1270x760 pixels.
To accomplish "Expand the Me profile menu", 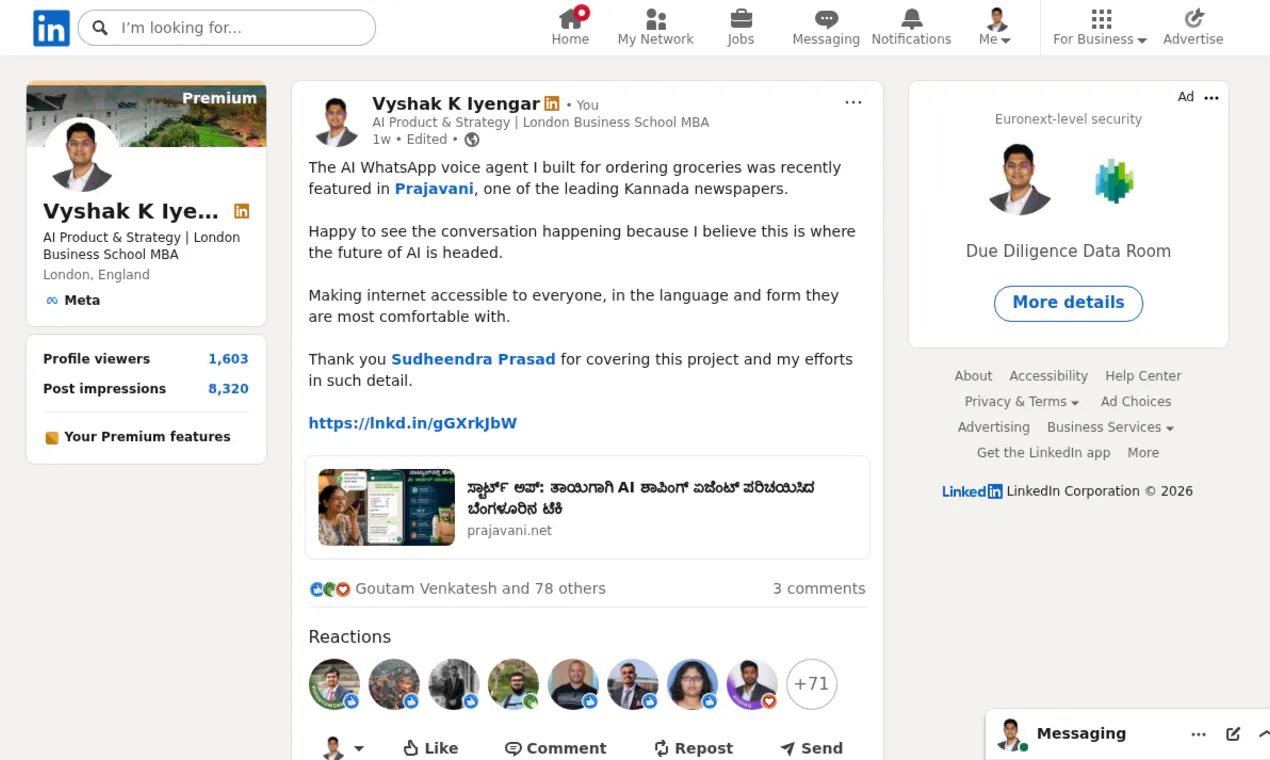I will click(x=995, y=27).
